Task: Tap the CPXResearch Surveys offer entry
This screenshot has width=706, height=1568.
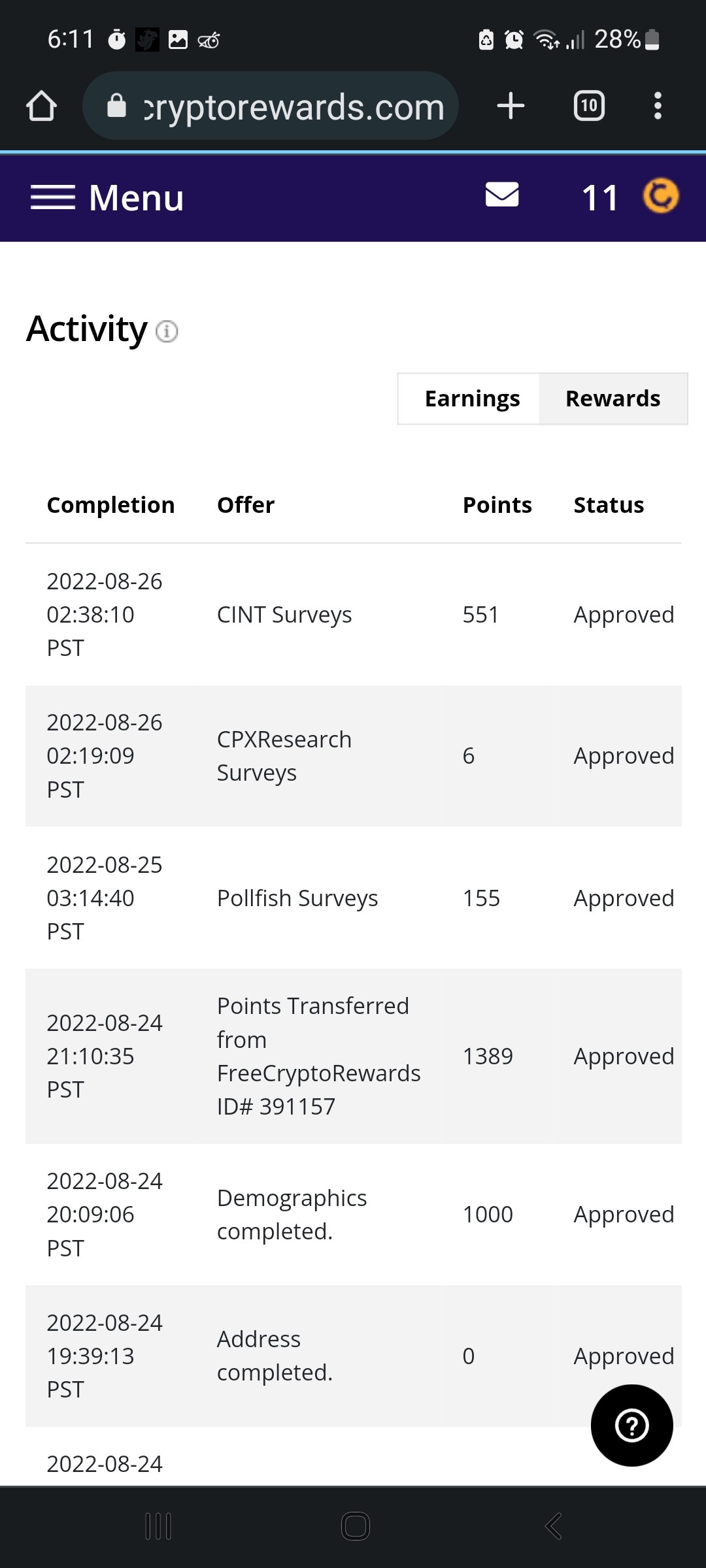Action: click(x=284, y=756)
